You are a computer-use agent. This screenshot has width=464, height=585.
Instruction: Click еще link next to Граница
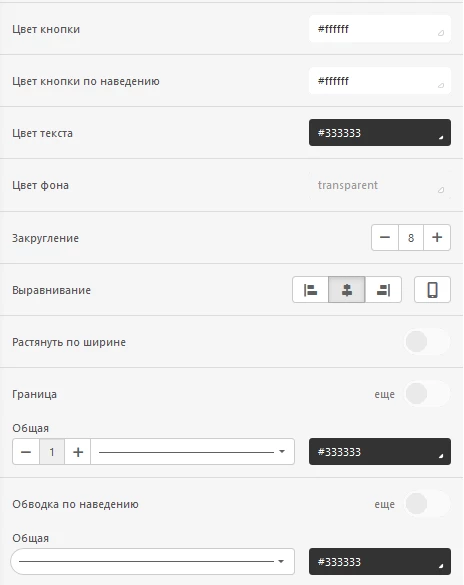[384, 394]
